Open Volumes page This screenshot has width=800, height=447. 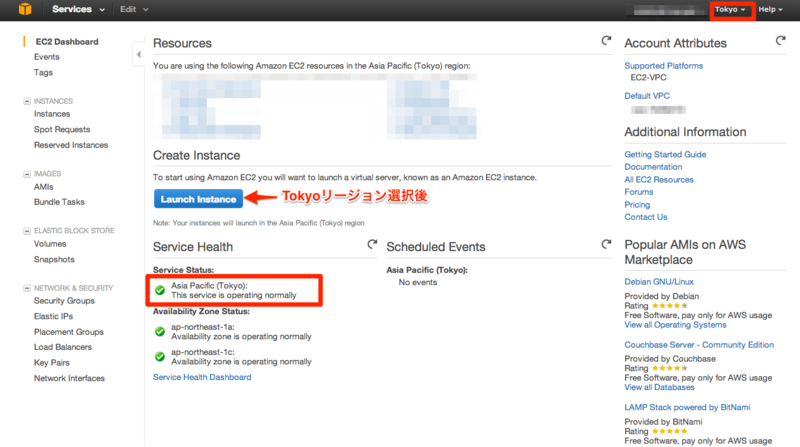[x=50, y=244]
